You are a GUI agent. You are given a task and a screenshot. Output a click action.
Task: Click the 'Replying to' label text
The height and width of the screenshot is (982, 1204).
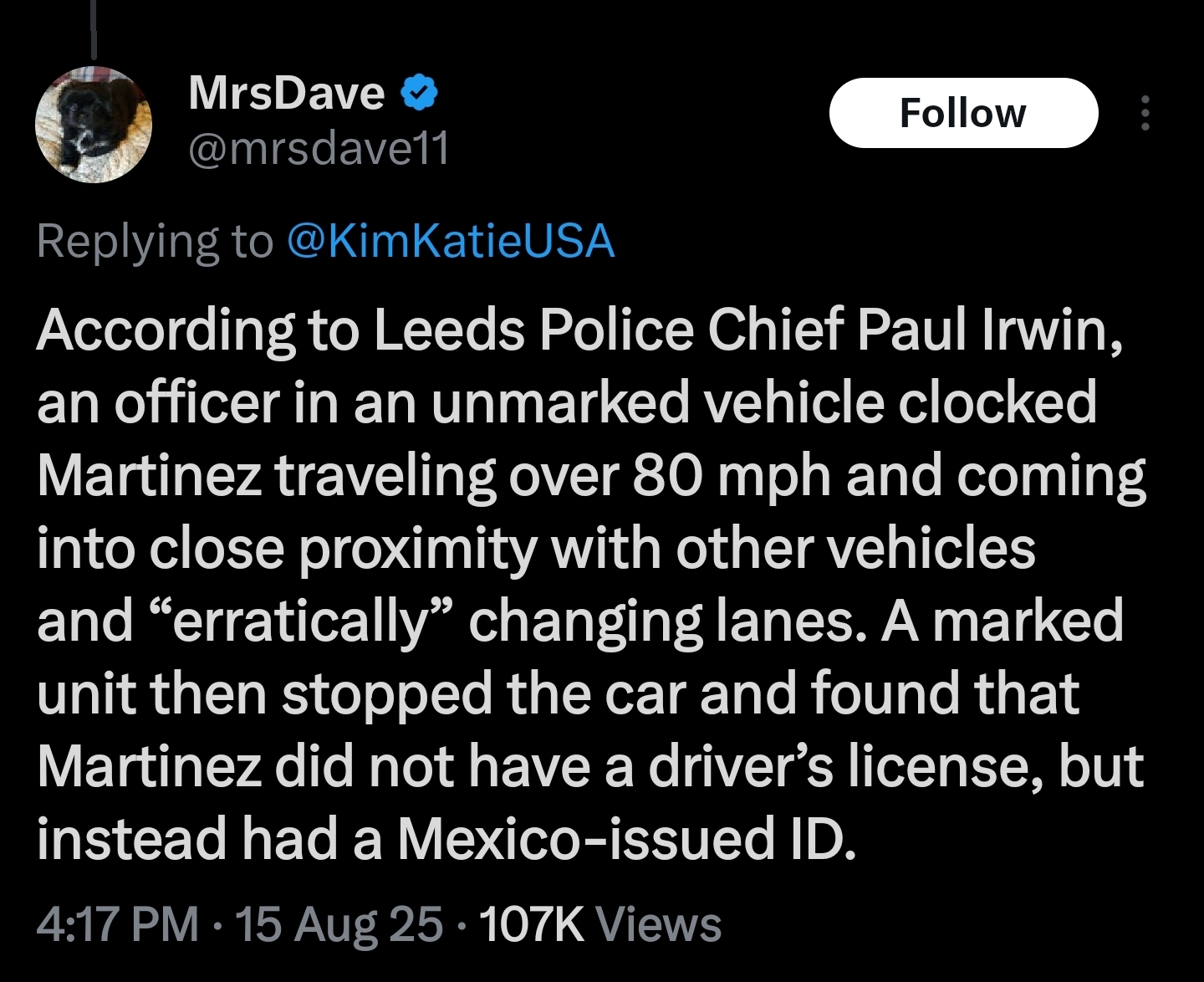156,242
